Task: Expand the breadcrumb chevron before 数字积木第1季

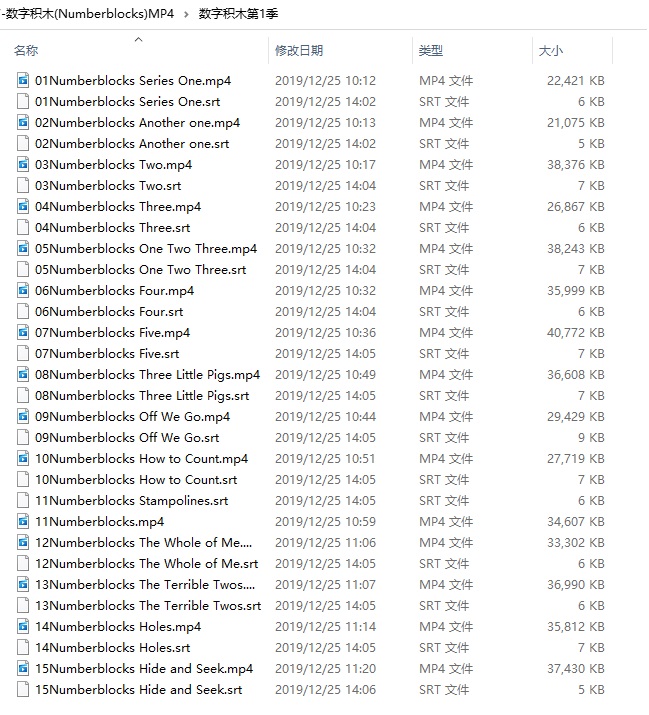Action: [x=186, y=13]
